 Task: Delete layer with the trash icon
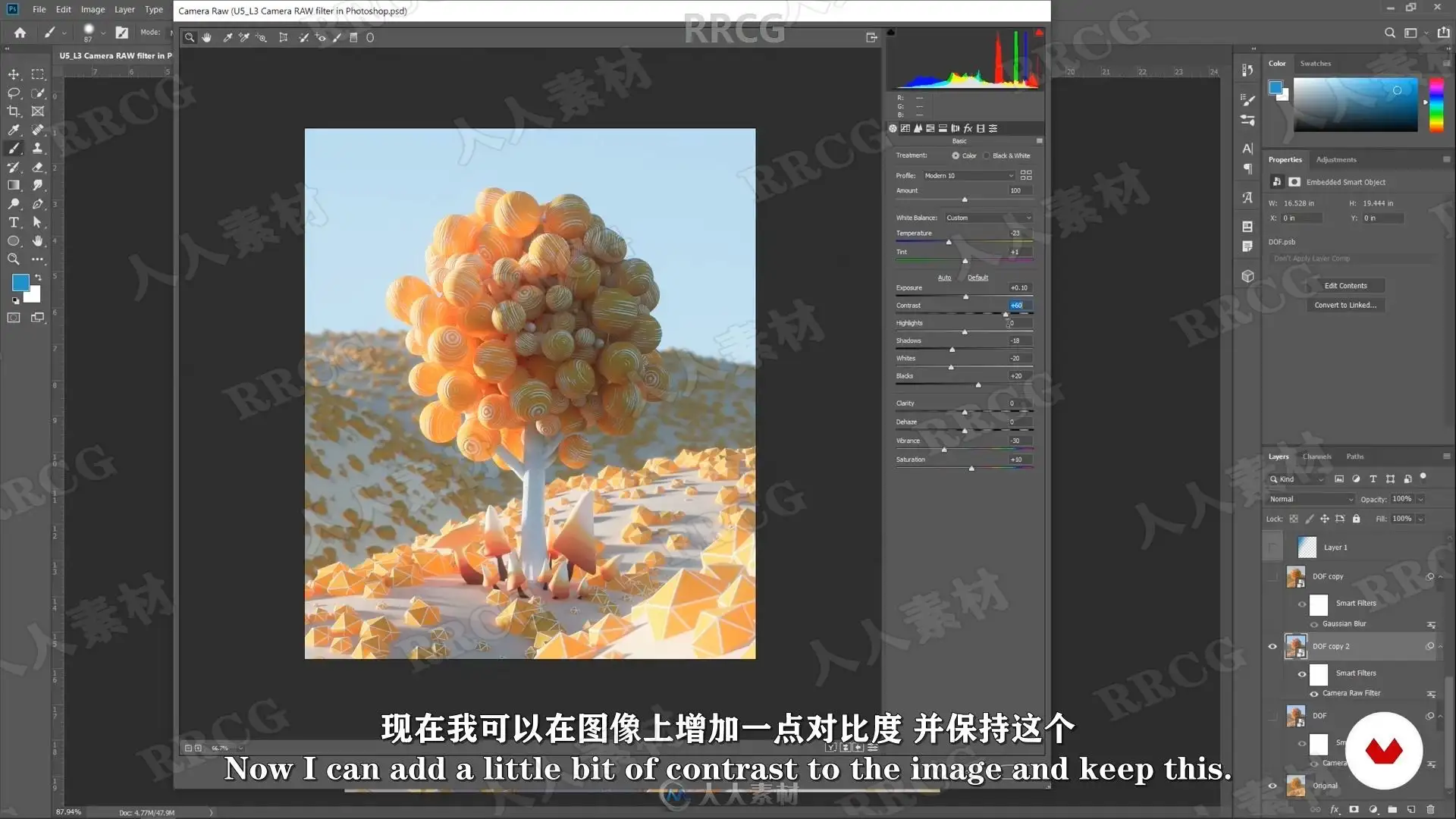(1430, 809)
